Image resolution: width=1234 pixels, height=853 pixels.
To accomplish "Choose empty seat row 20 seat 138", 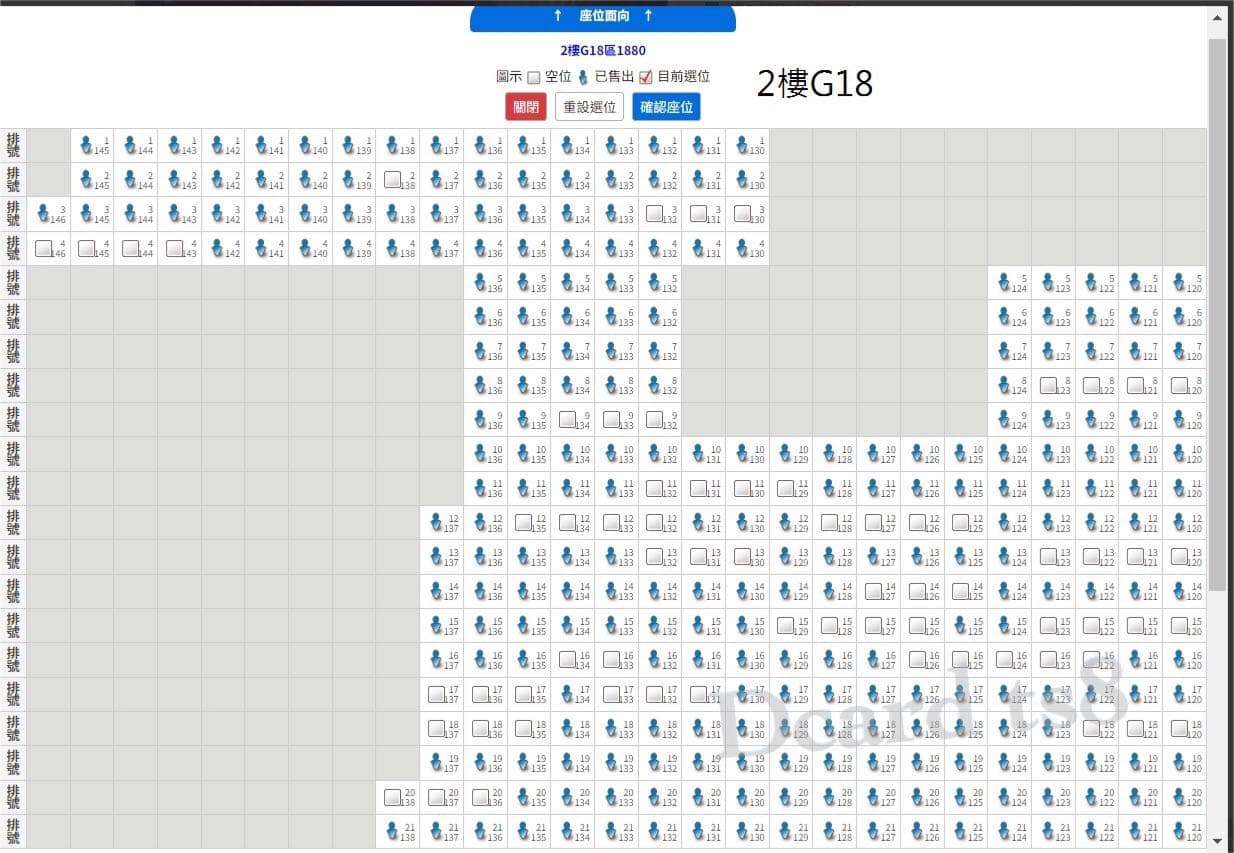I will coord(393,796).
